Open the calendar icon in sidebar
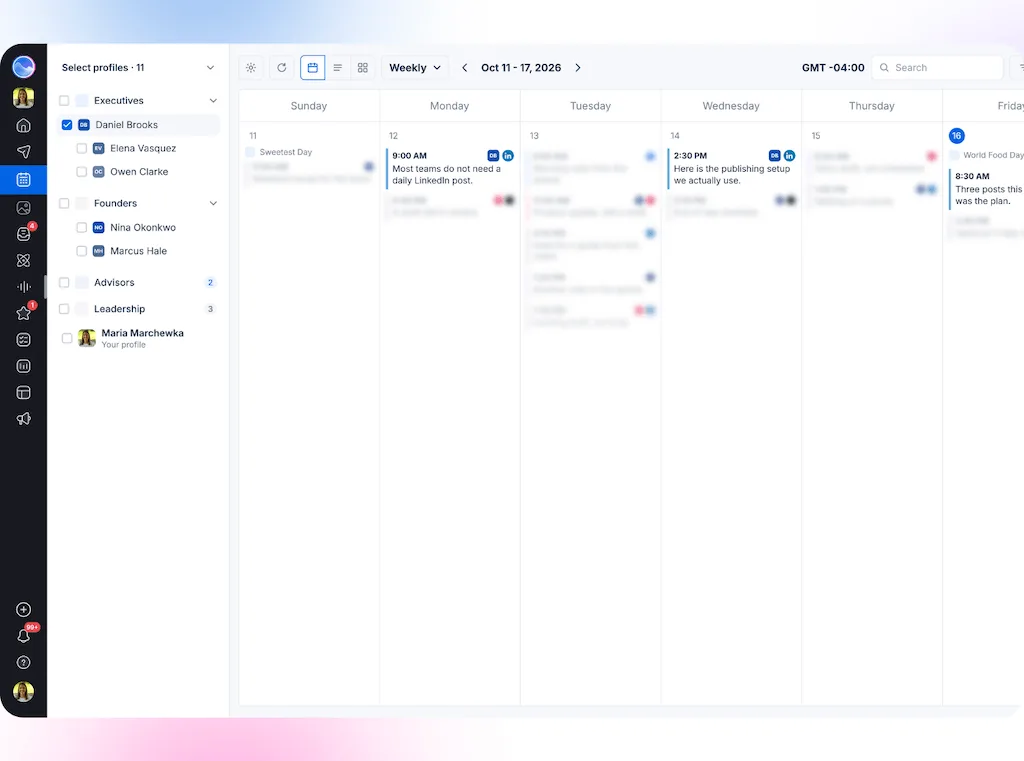 [24, 180]
